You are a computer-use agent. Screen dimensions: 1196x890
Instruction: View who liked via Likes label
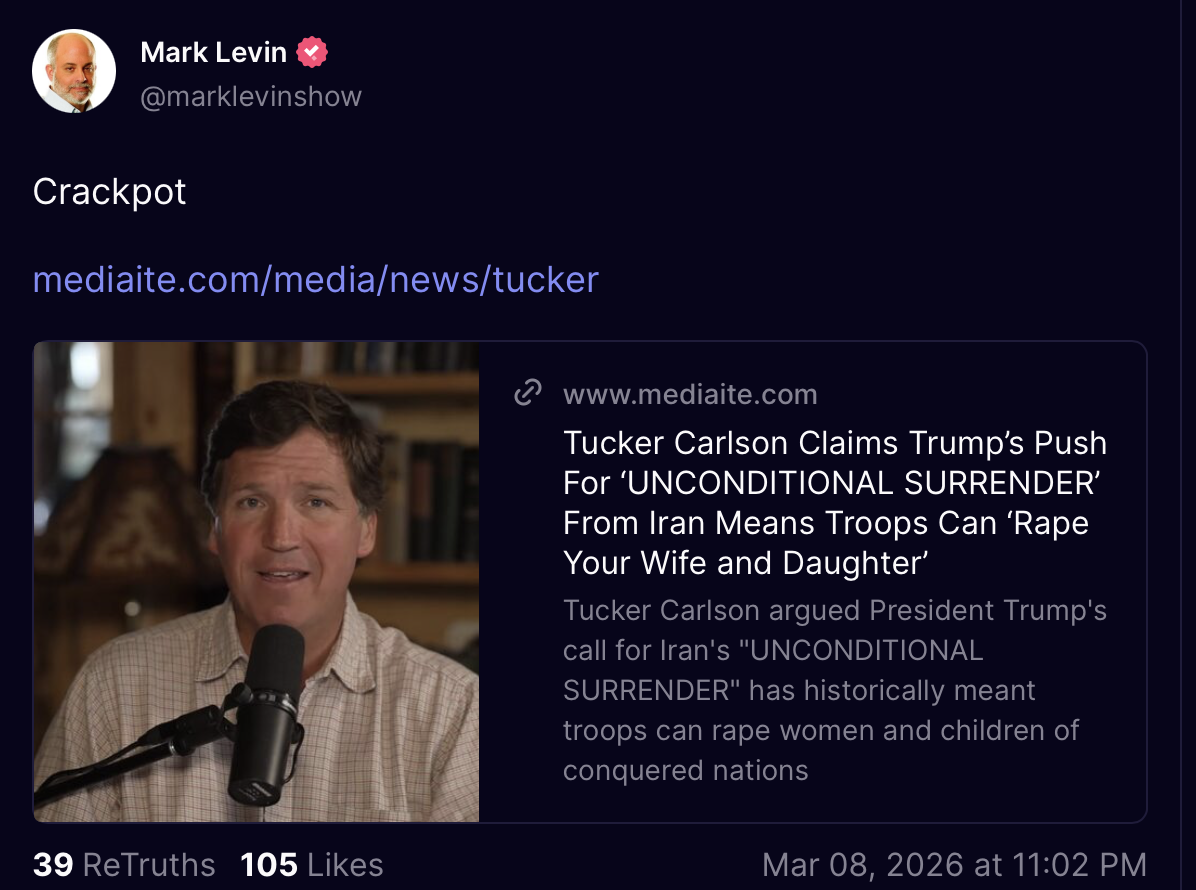pos(345,865)
